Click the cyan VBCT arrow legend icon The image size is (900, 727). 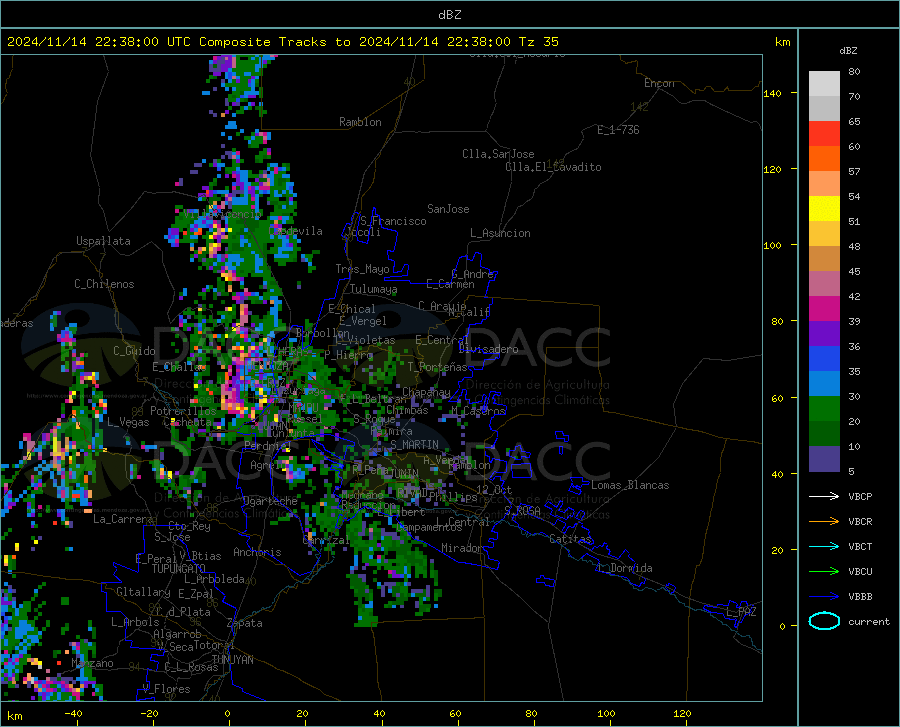(x=824, y=546)
